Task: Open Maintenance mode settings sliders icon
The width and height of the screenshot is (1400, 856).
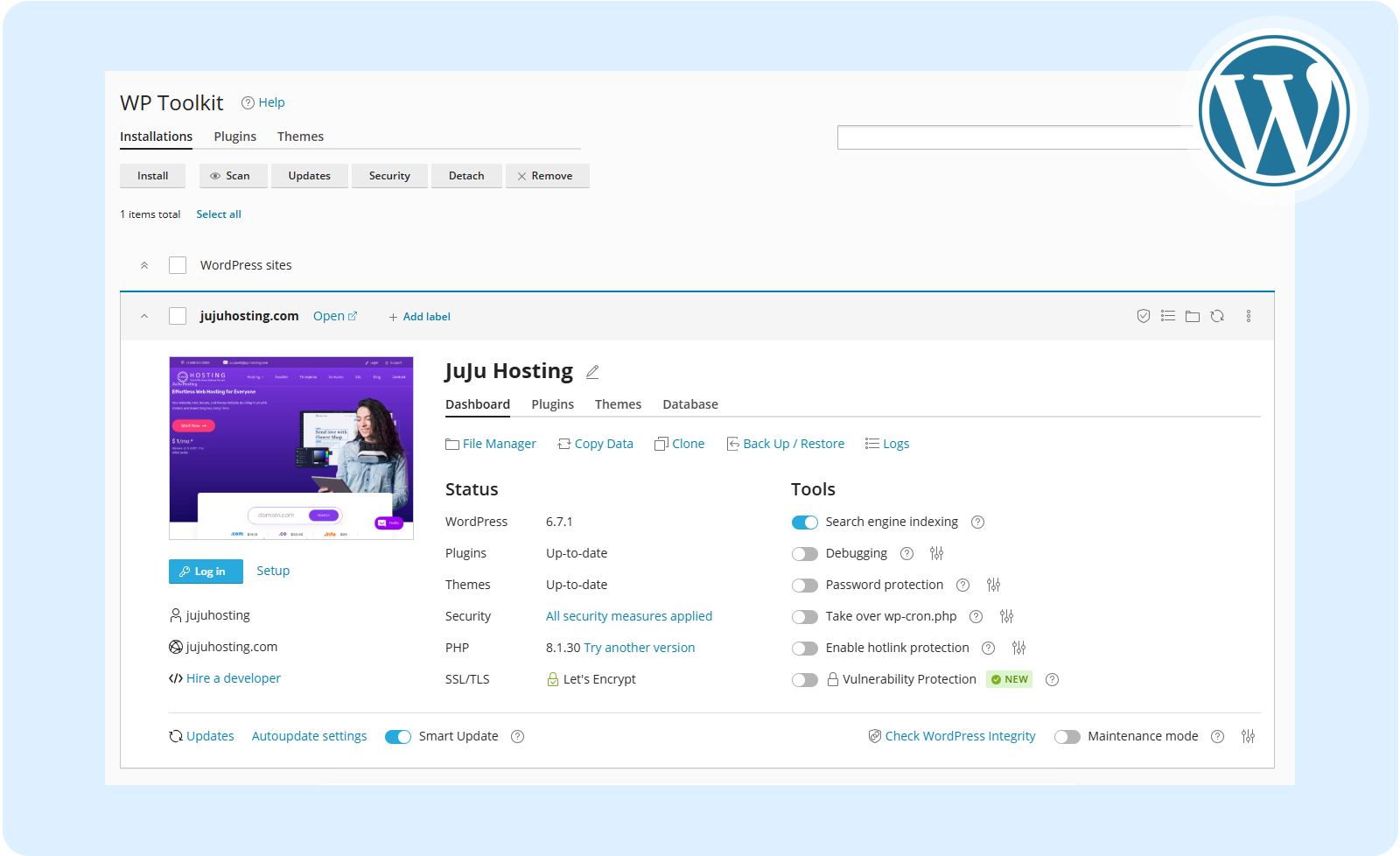Action: click(1248, 736)
